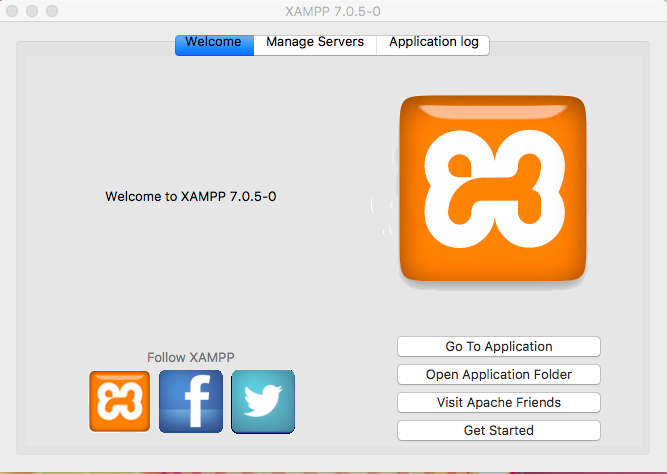Open the XAMPP Facebook page icon
This screenshot has height=474, width=667.
click(191, 401)
